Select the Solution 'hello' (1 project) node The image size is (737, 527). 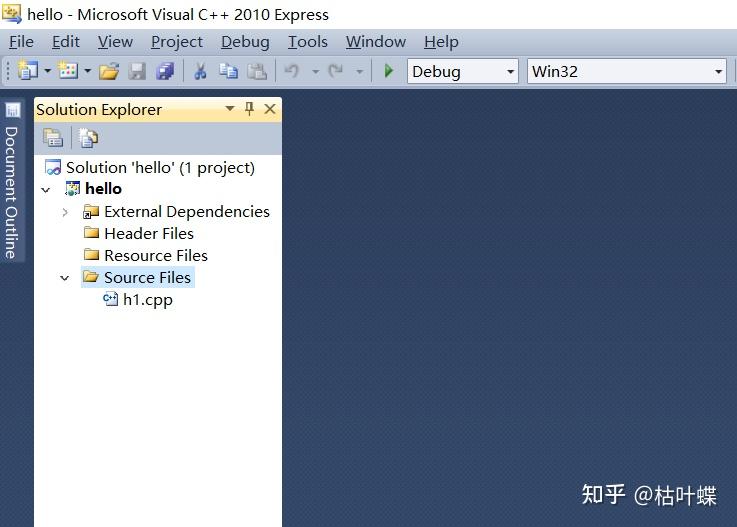[x=149, y=167]
